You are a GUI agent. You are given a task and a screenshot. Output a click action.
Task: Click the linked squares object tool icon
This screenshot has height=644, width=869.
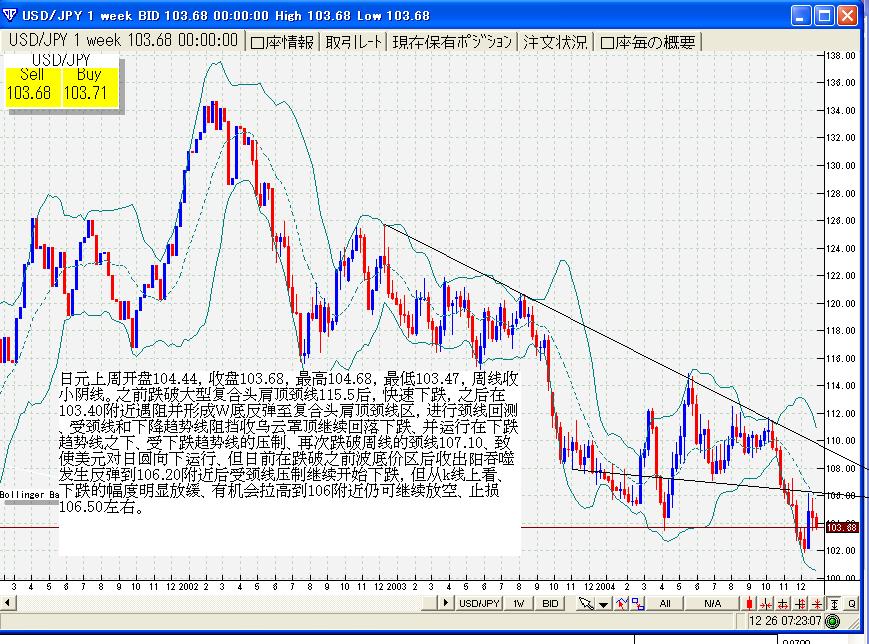tap(638, 604)
